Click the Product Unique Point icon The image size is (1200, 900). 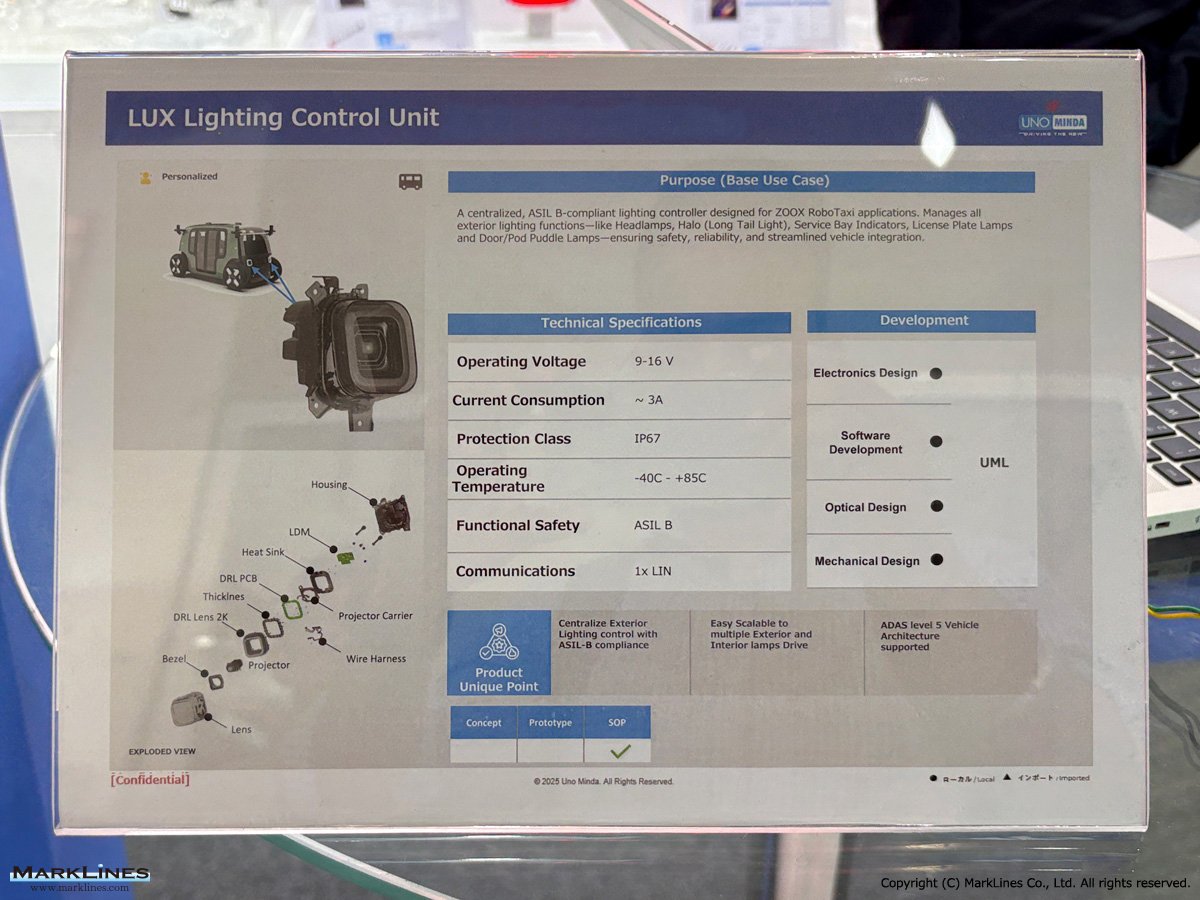point(498,641)
